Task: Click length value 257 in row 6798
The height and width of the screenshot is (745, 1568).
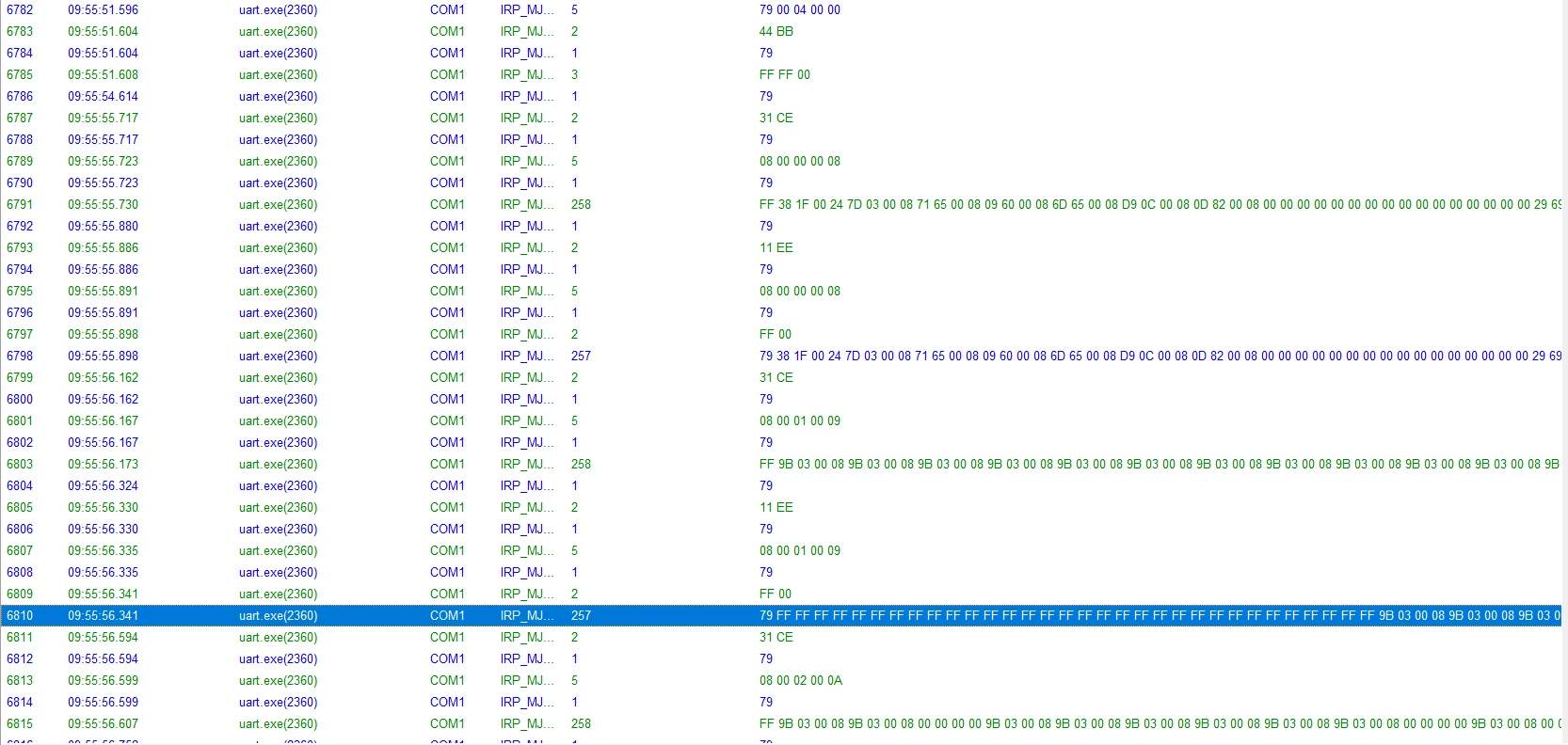Action: click(x=581, y=357)
